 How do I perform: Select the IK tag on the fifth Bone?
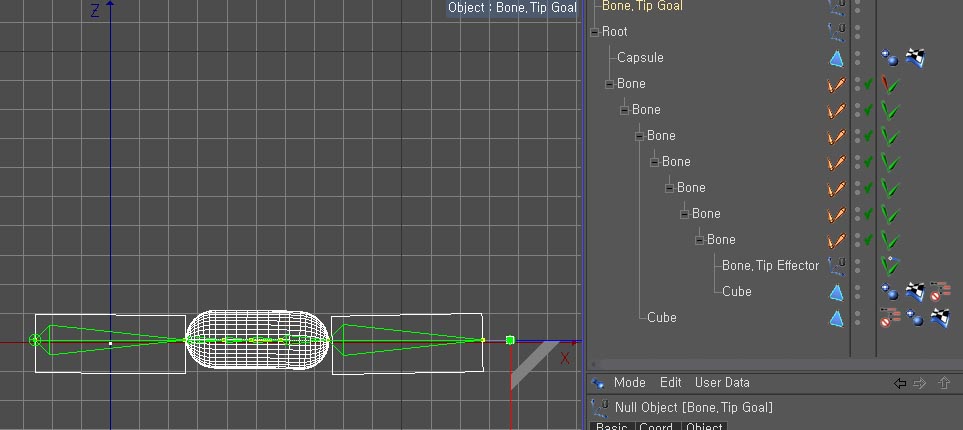pyautogui.click(x=890, y=188)
